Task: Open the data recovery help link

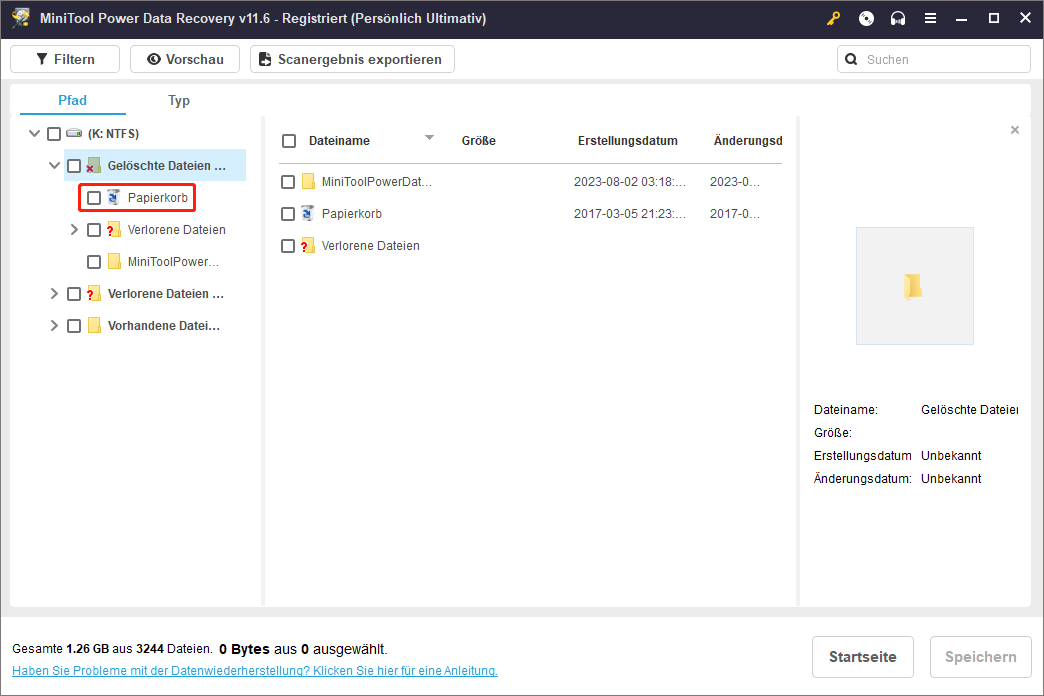Action: coord(254,671)
